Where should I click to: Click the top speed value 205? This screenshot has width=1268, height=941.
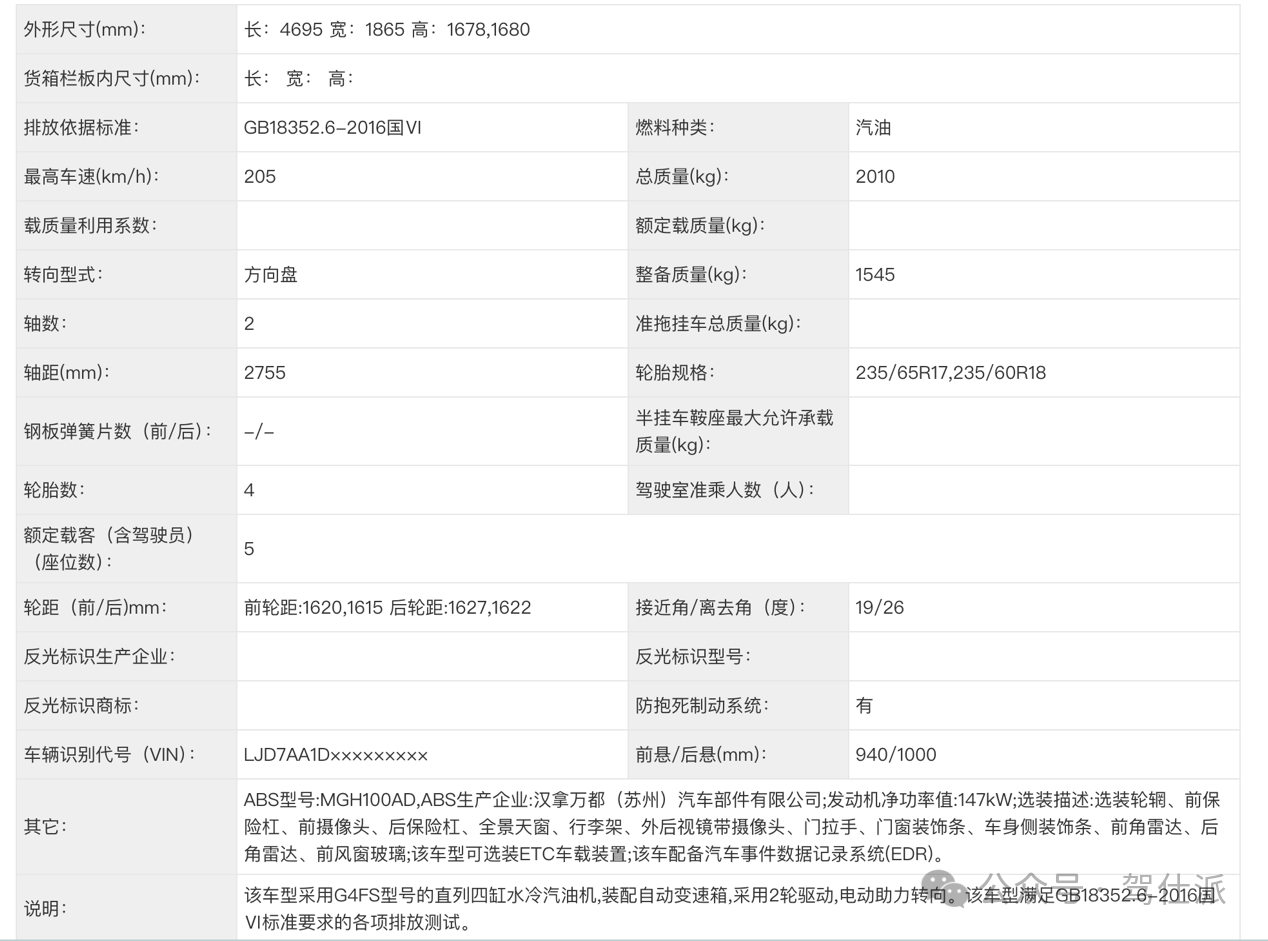point(260,176)
